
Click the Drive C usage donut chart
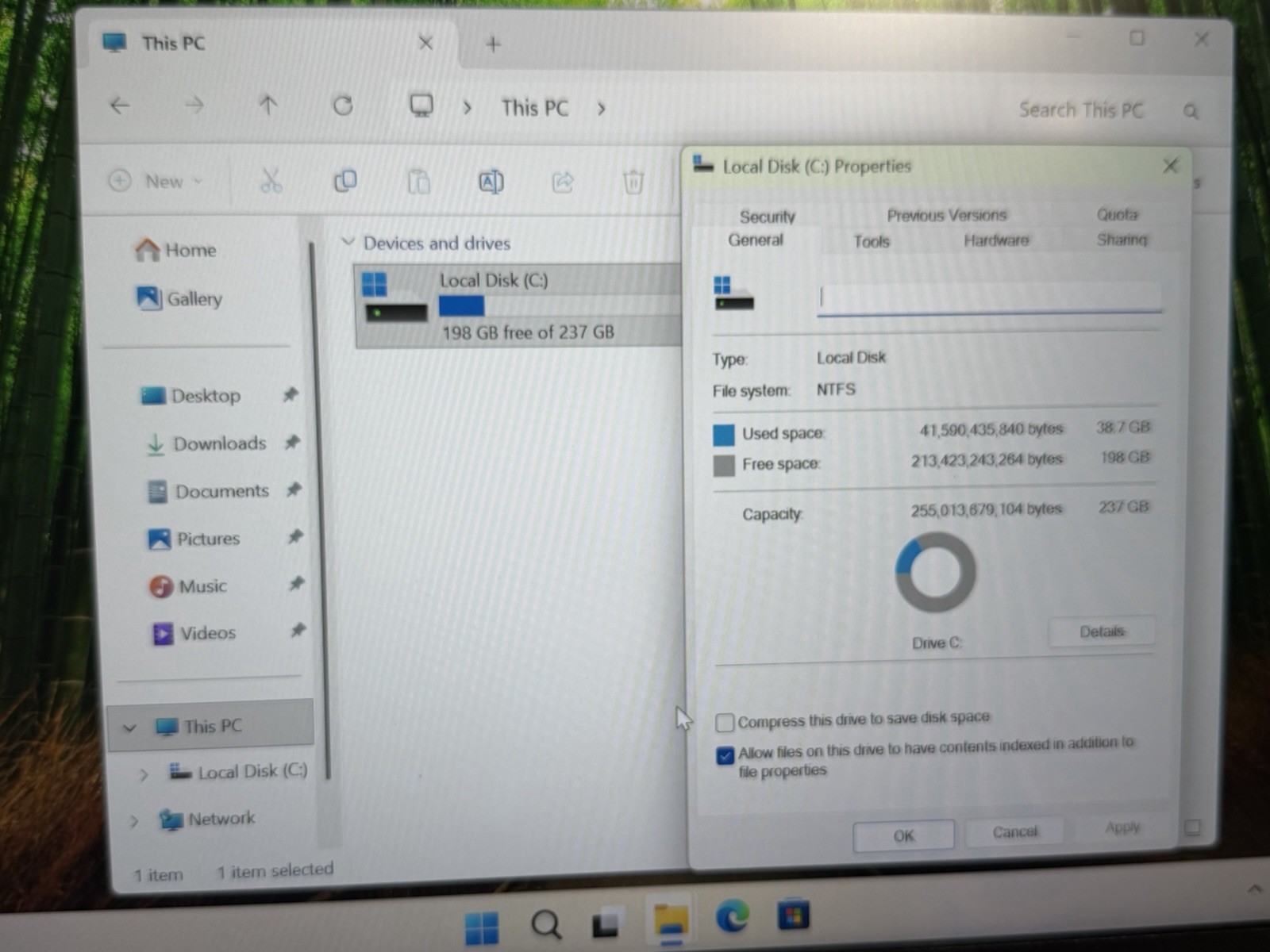point(936,572)
